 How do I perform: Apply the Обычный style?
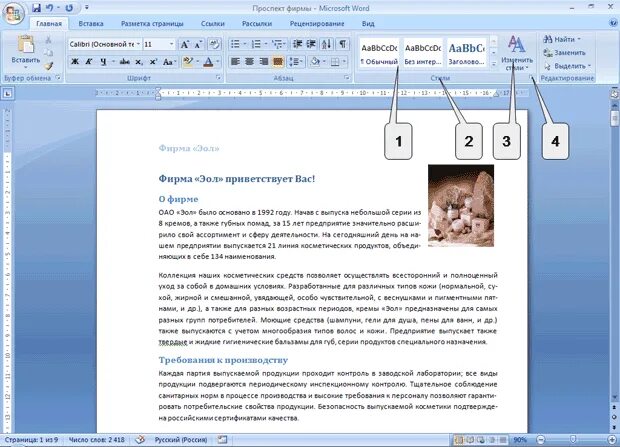coord(379,53)
